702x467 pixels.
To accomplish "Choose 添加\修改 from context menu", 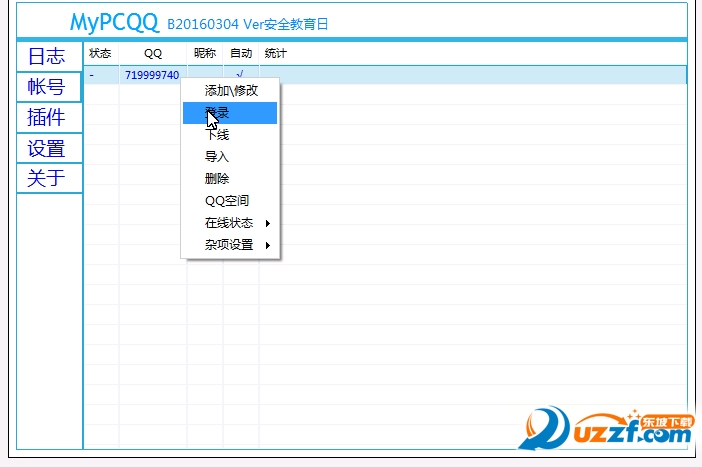I will (x=230, y=90).
